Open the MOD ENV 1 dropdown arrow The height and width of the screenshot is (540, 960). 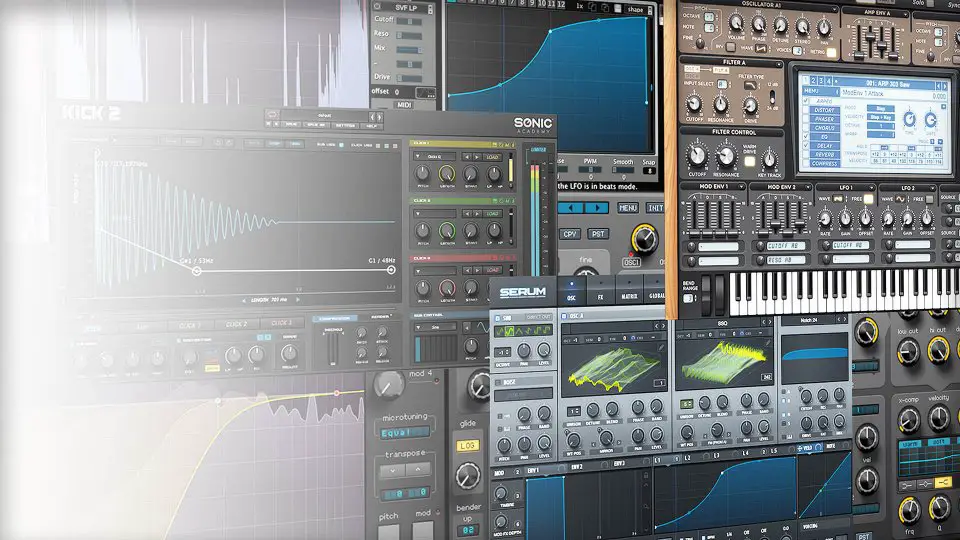pos(741,187)
